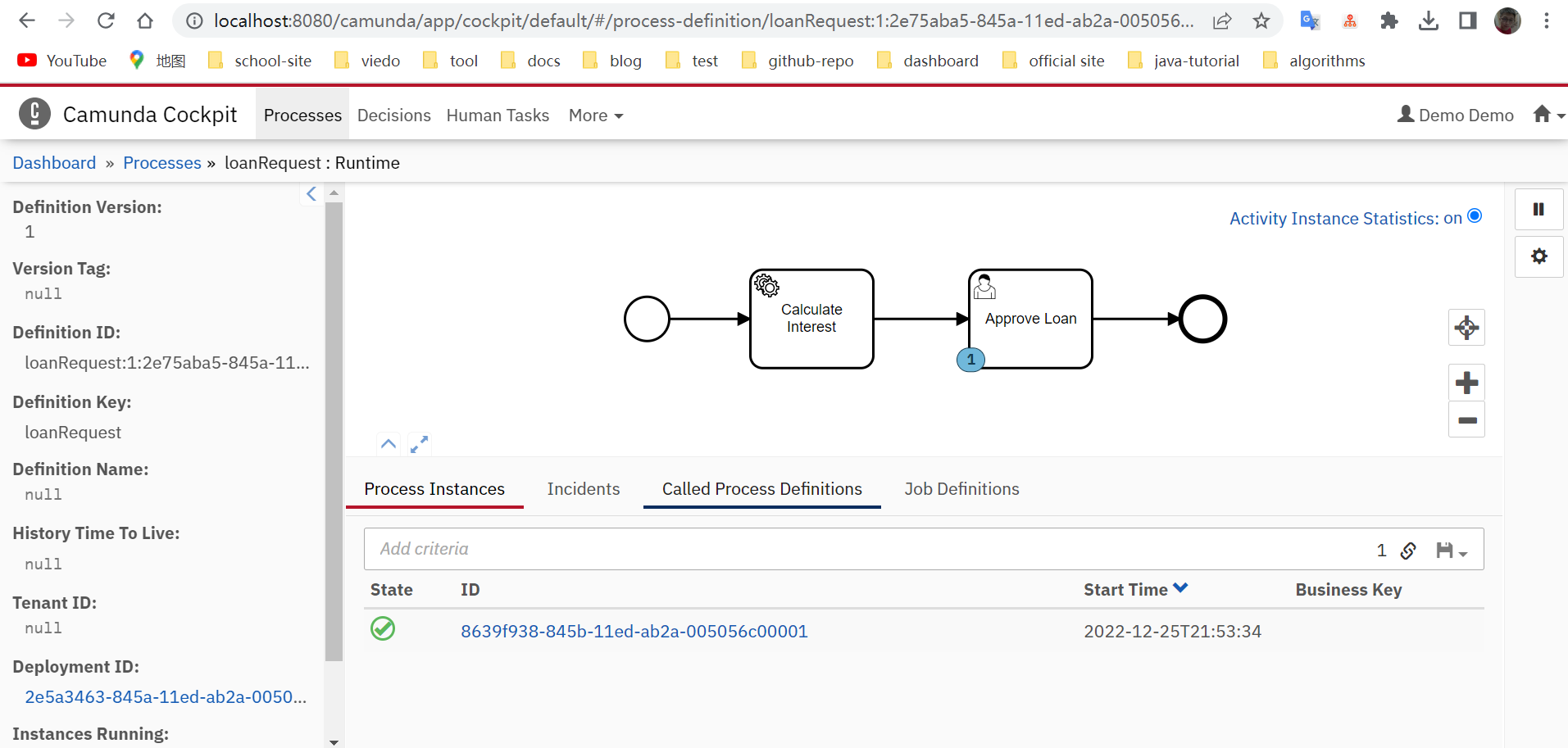Click the browser back arrow
Viewport: 1568px width, 748px height.
pyautogui.click(x=27, y=20)
